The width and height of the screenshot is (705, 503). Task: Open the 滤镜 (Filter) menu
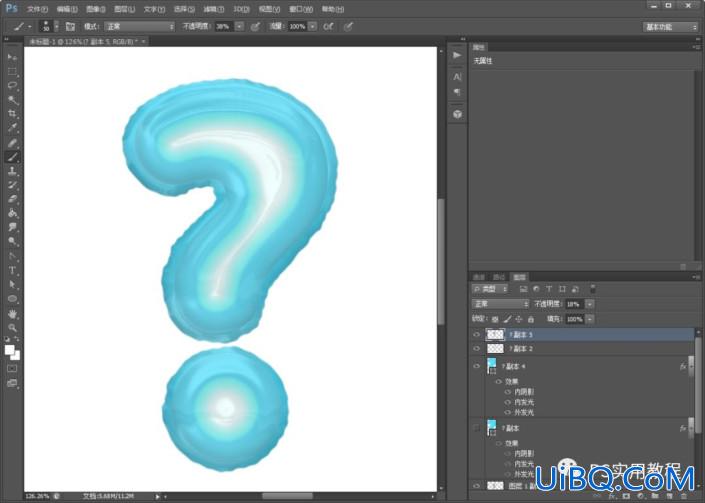click(x=214, y=9)
